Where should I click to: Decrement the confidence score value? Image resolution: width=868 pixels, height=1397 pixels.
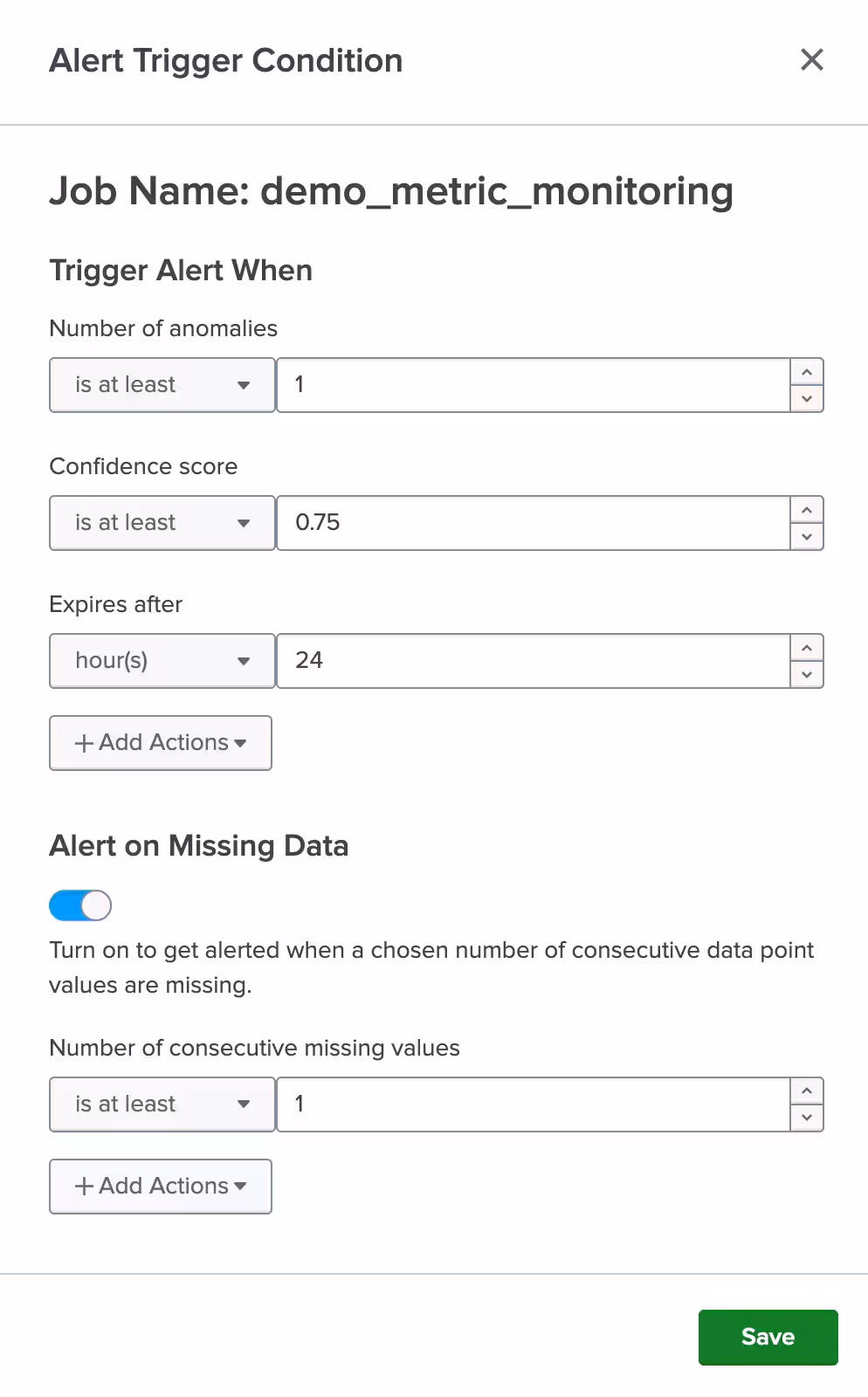click(x=807, y=536)
